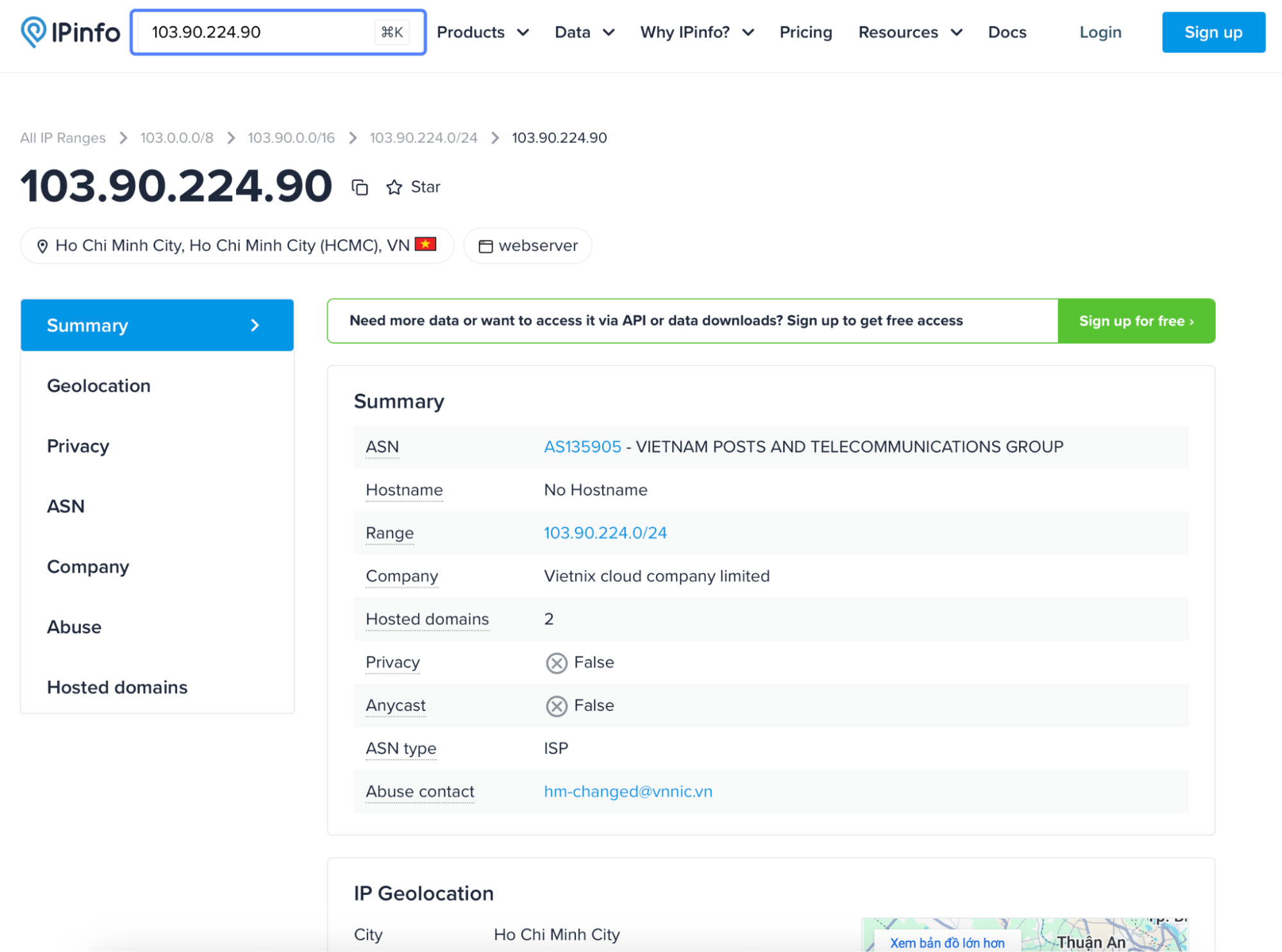Viewport: 1282px width, 952px height.
Task: Focus the IP search input field
Action: [257, 32]
